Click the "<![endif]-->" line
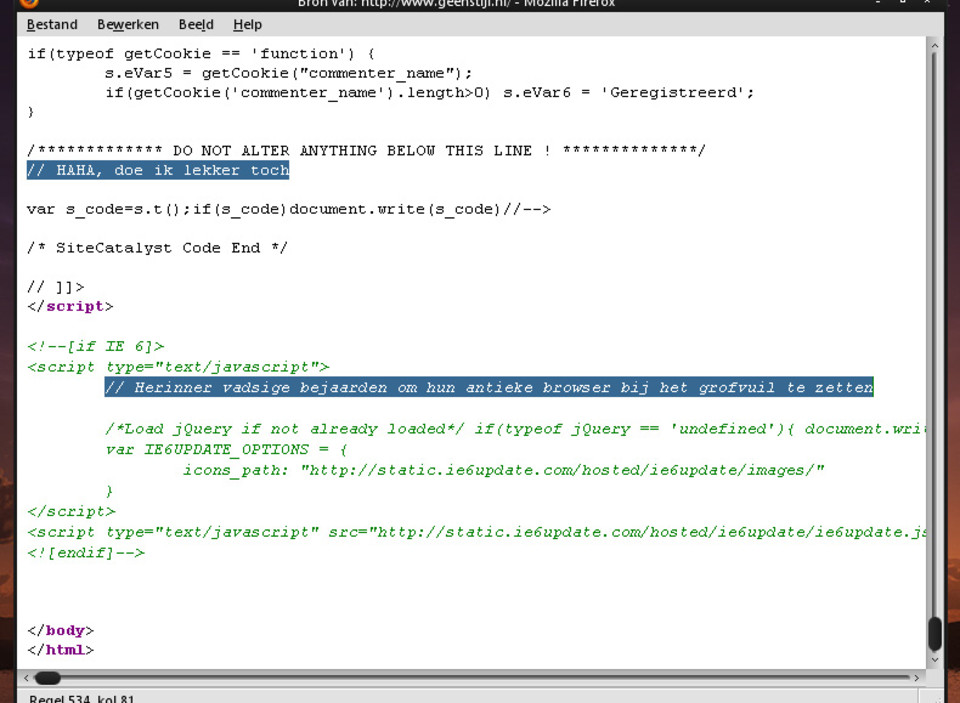Viewport: 960px width, 703px height. click(x=86, y=552)
